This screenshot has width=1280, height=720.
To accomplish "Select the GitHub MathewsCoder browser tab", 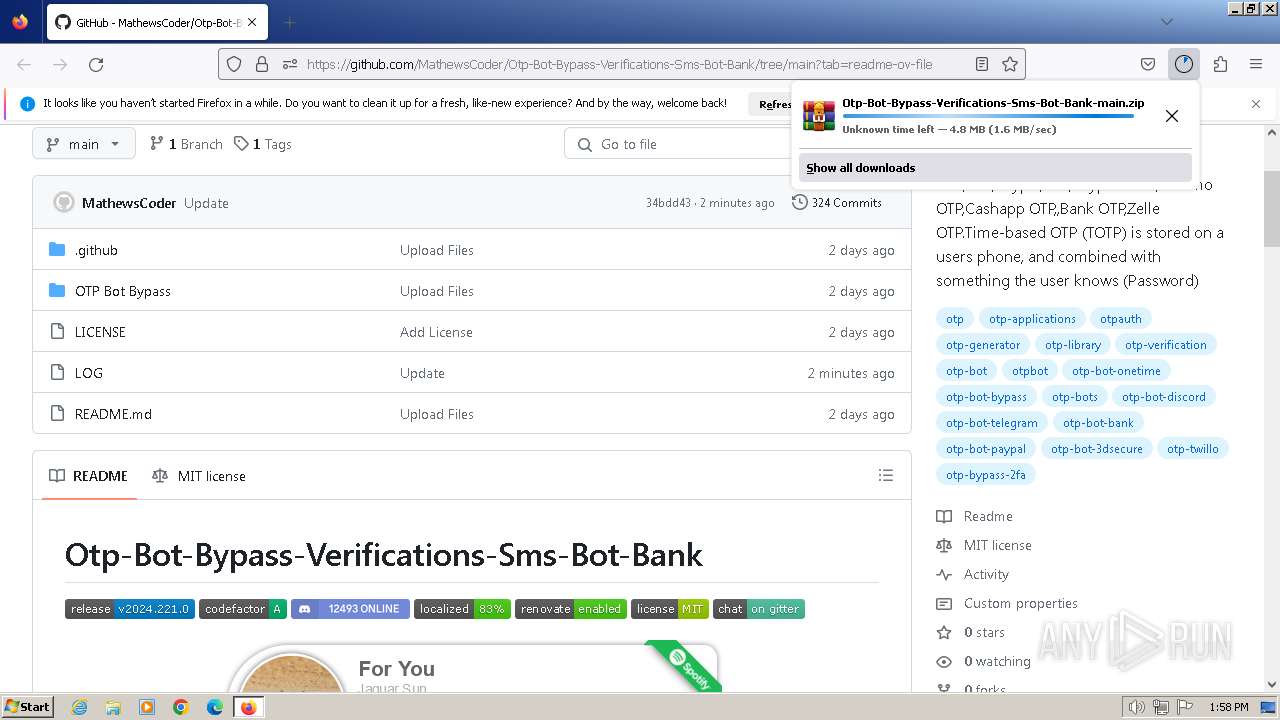I will coord(155,22).
